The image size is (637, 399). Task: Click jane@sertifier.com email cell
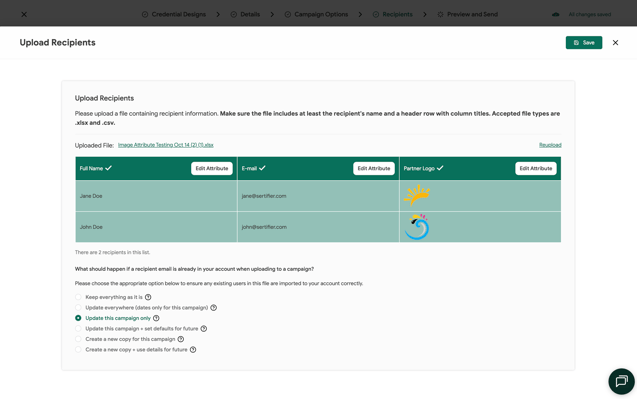pyautogui.click(x=318, y=195)
